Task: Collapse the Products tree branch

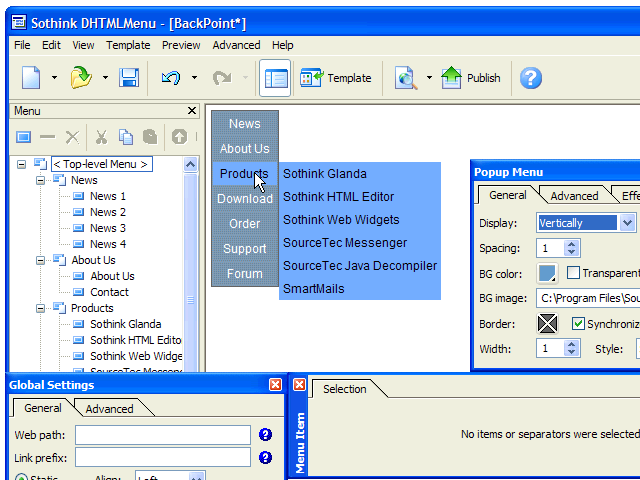Action: click(x=40, y=308)
